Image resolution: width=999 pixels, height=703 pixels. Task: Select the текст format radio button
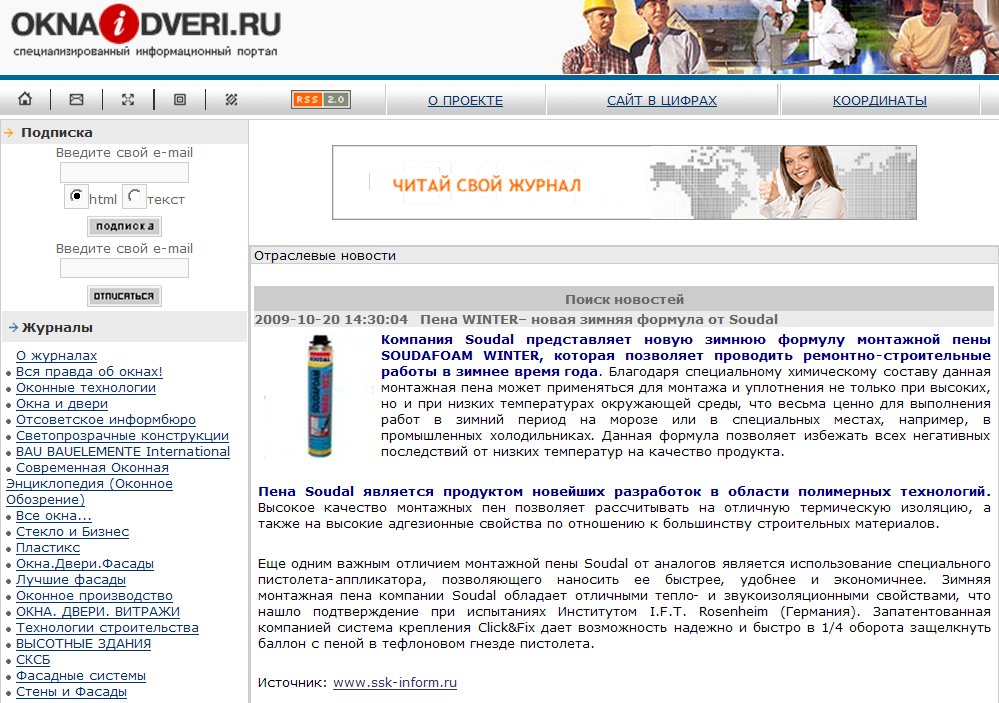pos(134,196)
